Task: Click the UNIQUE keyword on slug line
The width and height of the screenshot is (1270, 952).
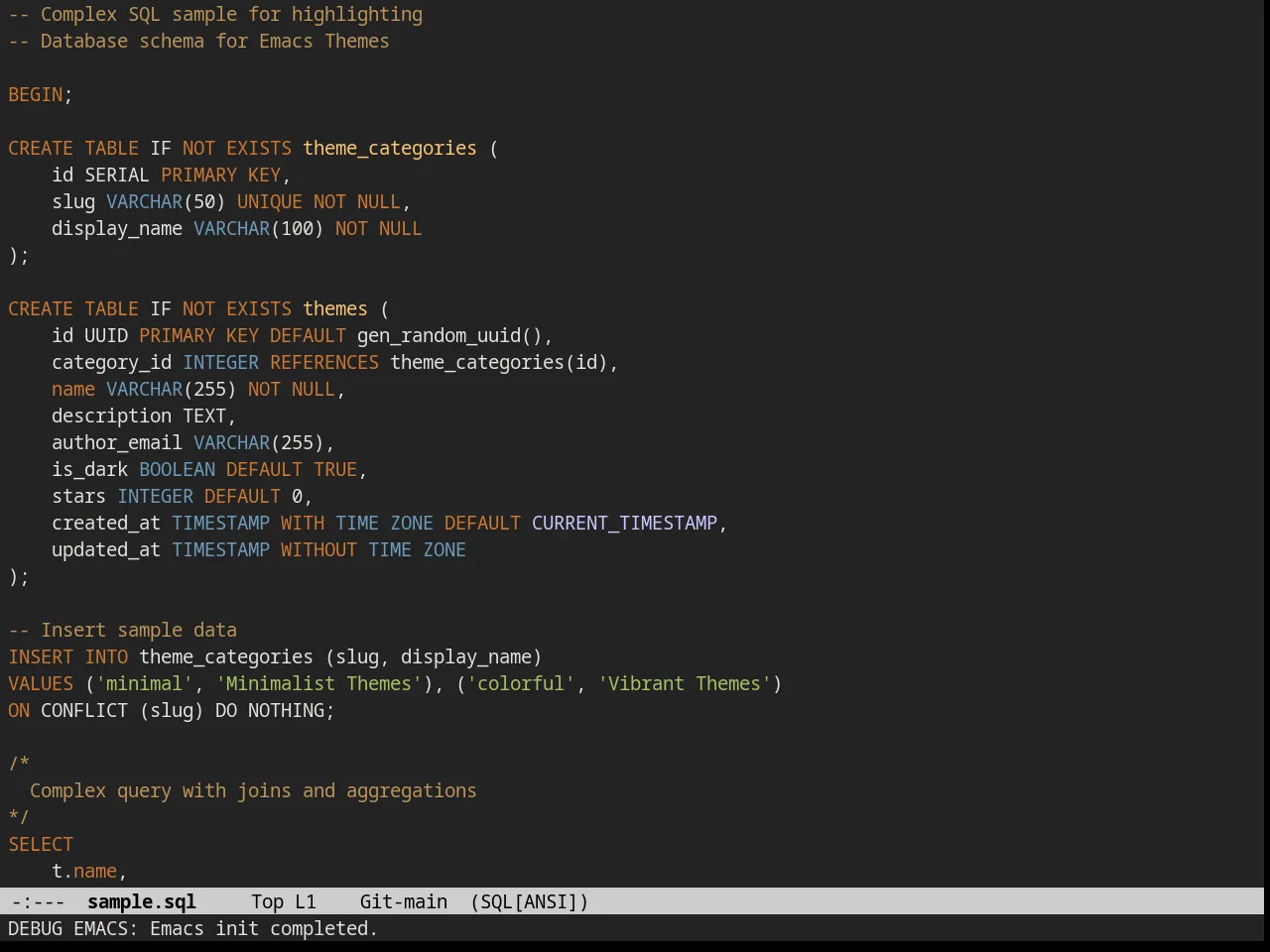Action: pyautogui.click(x=270, y=201)
